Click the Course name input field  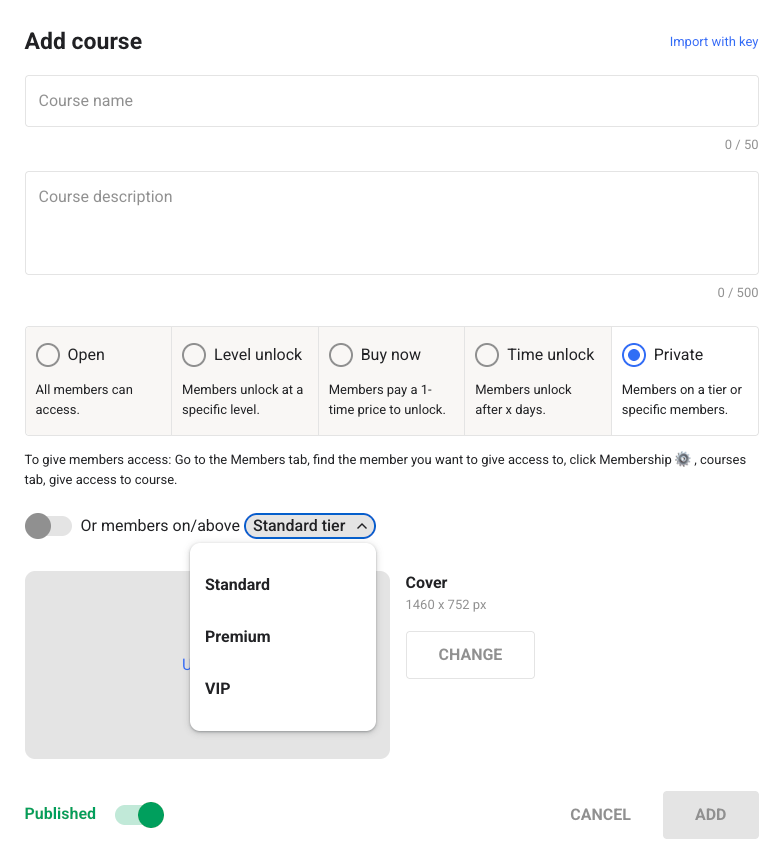391,100
